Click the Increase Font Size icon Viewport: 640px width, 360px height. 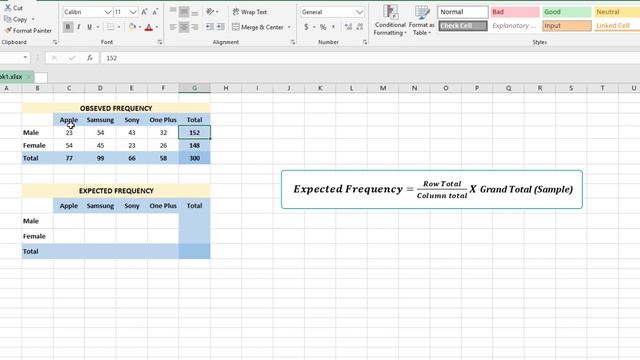pos(144,12)
